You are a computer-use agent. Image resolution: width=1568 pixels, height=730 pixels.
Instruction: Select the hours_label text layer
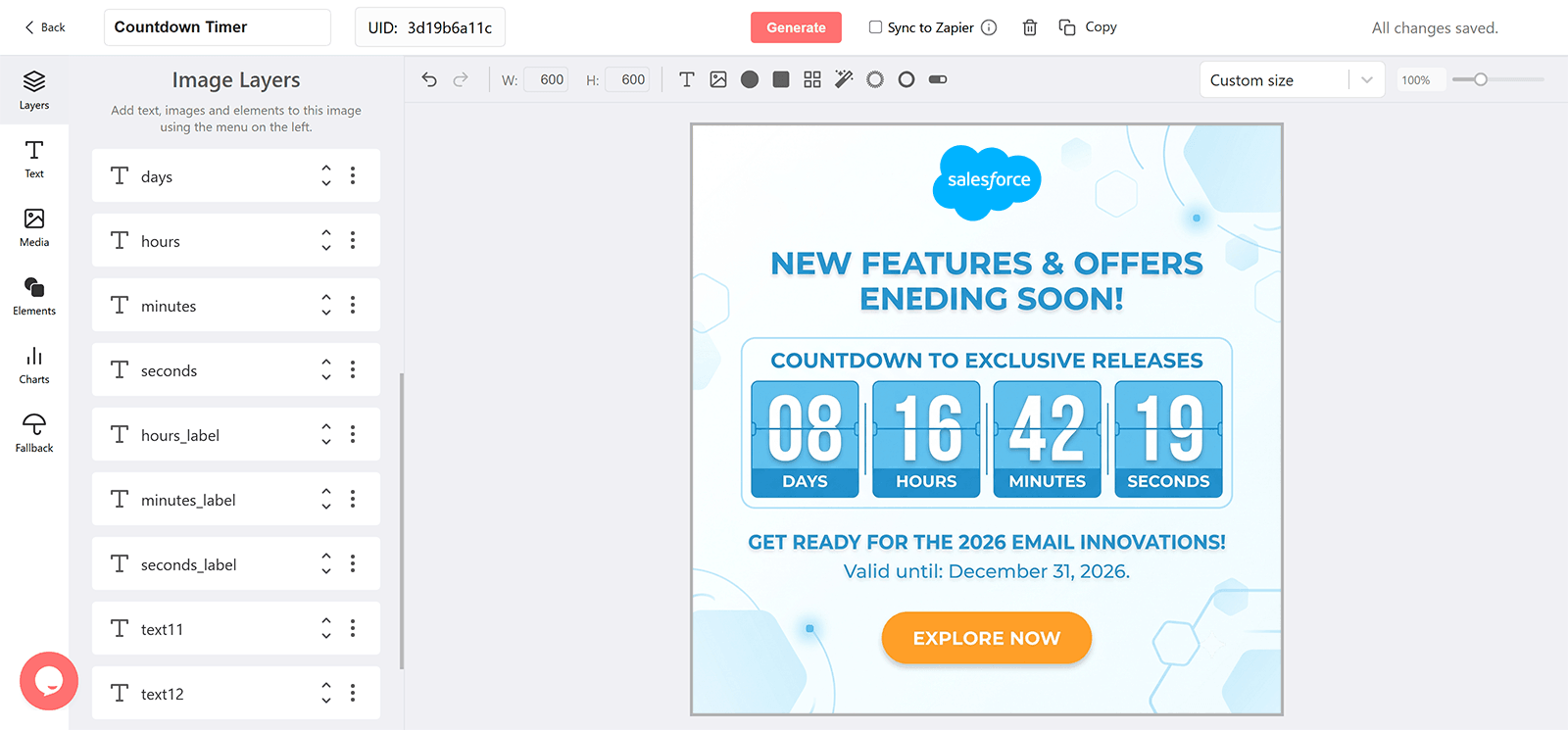pos(236,434)
